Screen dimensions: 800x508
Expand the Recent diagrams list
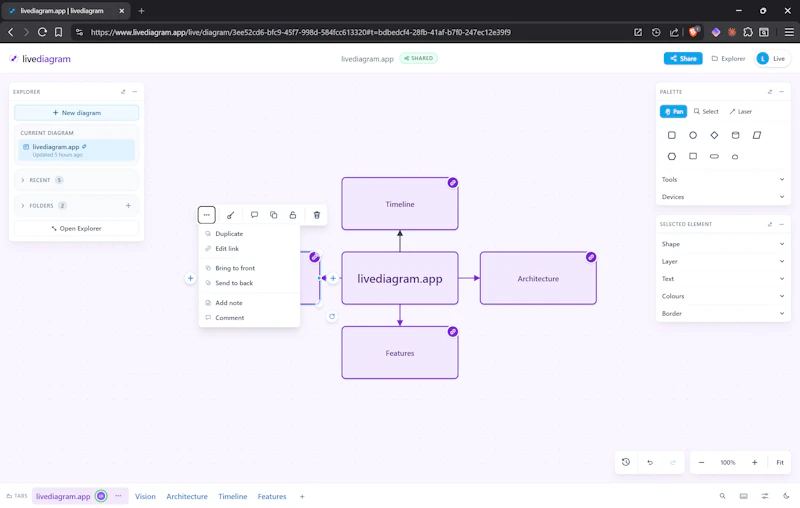coord(76,180)
